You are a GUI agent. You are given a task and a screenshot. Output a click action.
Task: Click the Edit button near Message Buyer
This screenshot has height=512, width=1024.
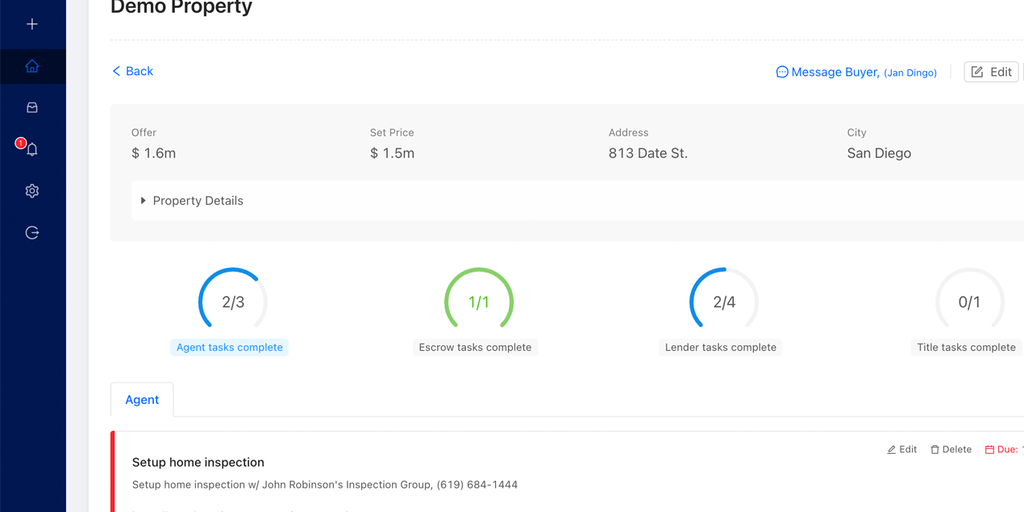(x=991, y=72)
